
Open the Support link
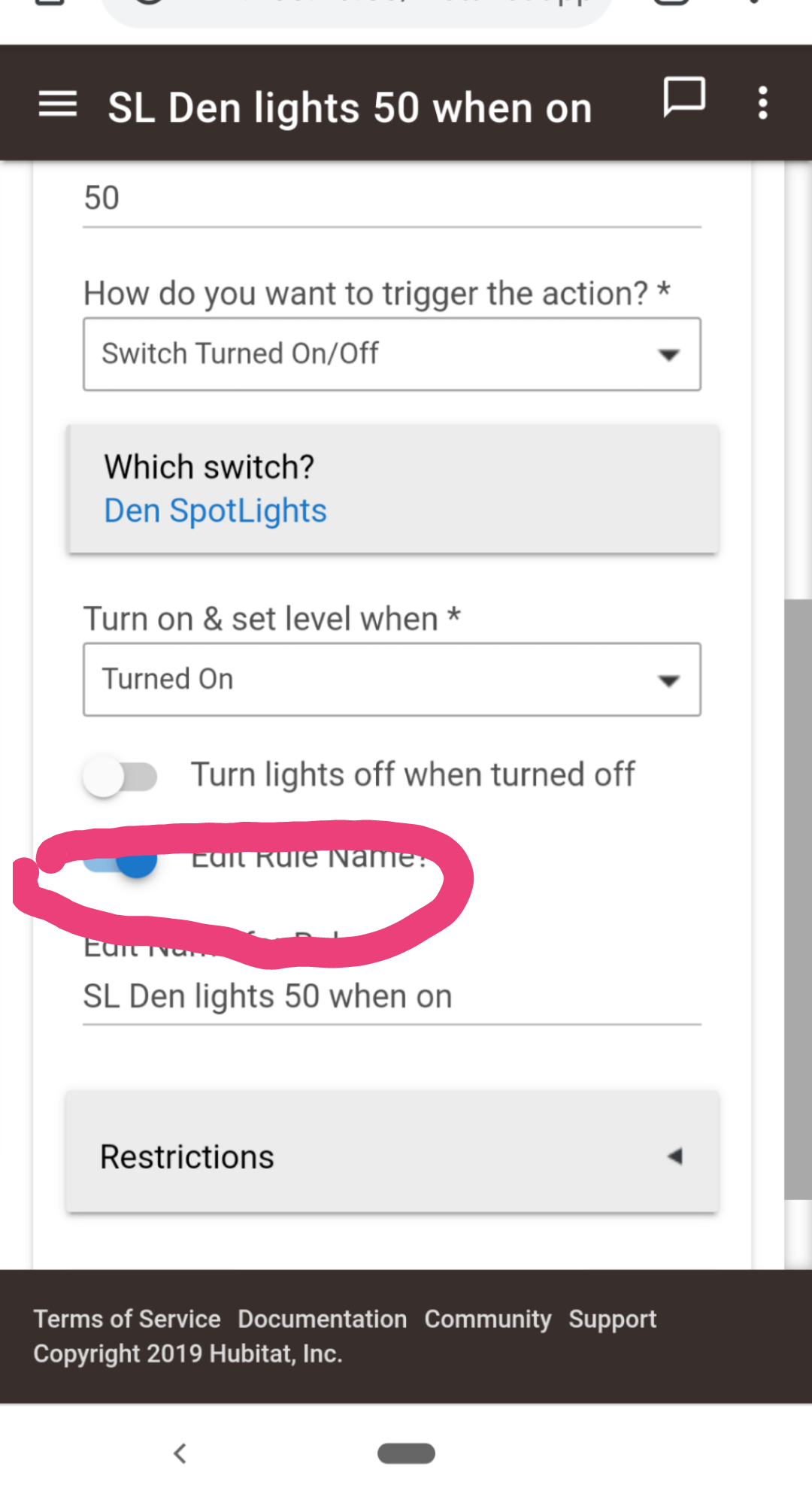coord(613,1320)
